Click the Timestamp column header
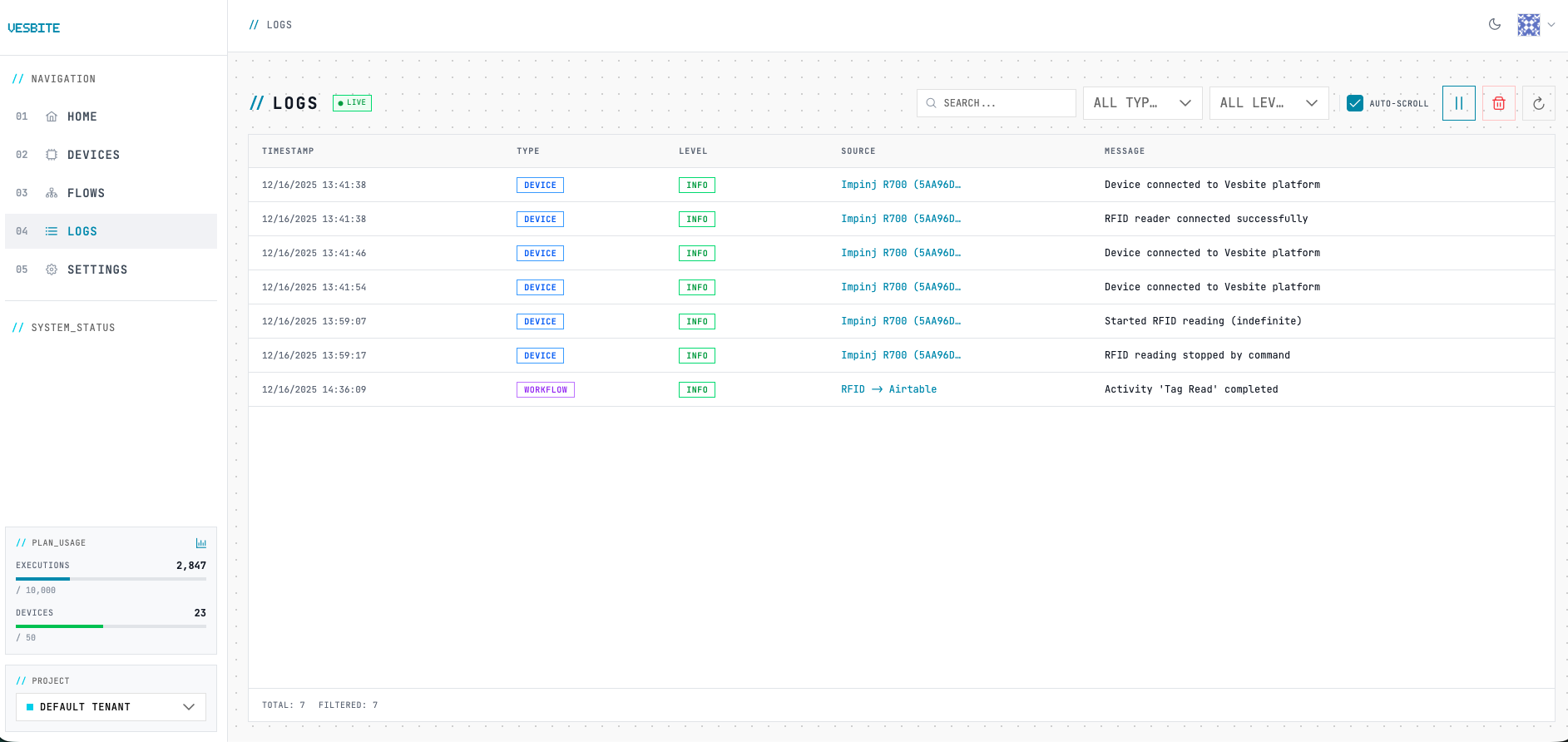 [x=288, y=151]
